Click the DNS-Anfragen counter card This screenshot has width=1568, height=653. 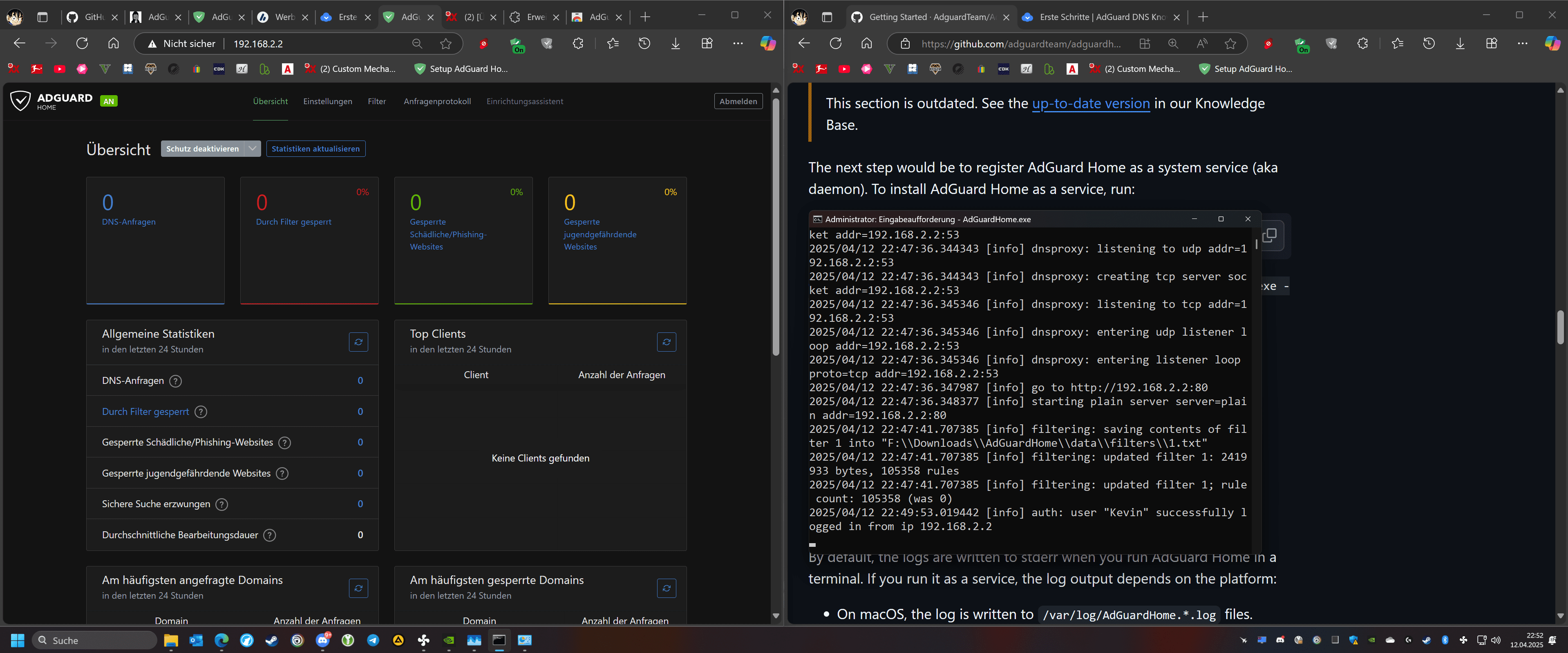[155, 240]
